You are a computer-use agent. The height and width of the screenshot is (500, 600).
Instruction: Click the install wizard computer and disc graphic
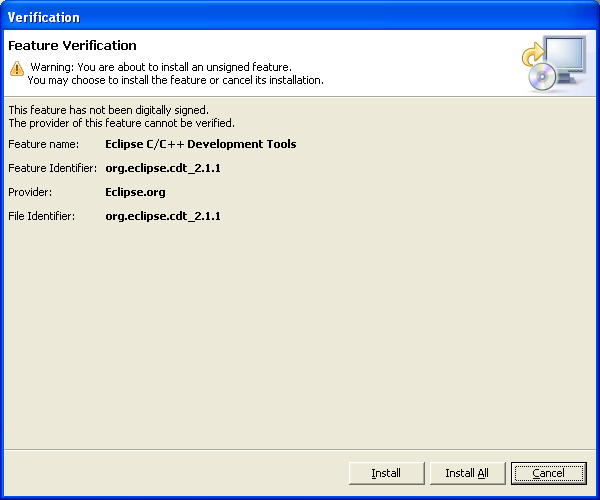tap(554, 63)
